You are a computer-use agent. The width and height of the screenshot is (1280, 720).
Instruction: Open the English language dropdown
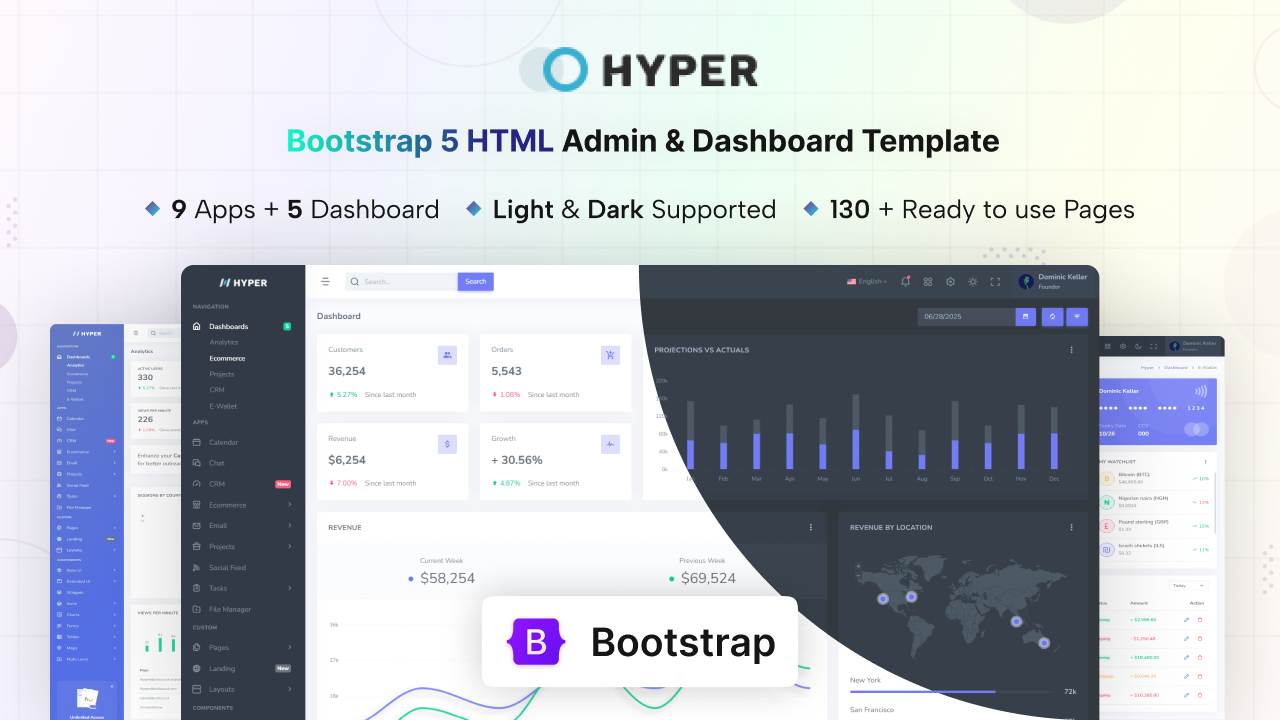click(x=867, y=282)
